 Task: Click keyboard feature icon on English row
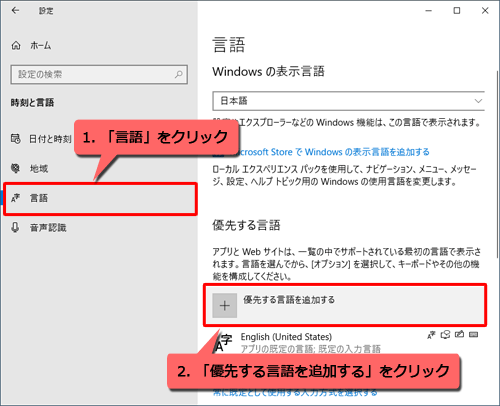(x=473, y=334)
